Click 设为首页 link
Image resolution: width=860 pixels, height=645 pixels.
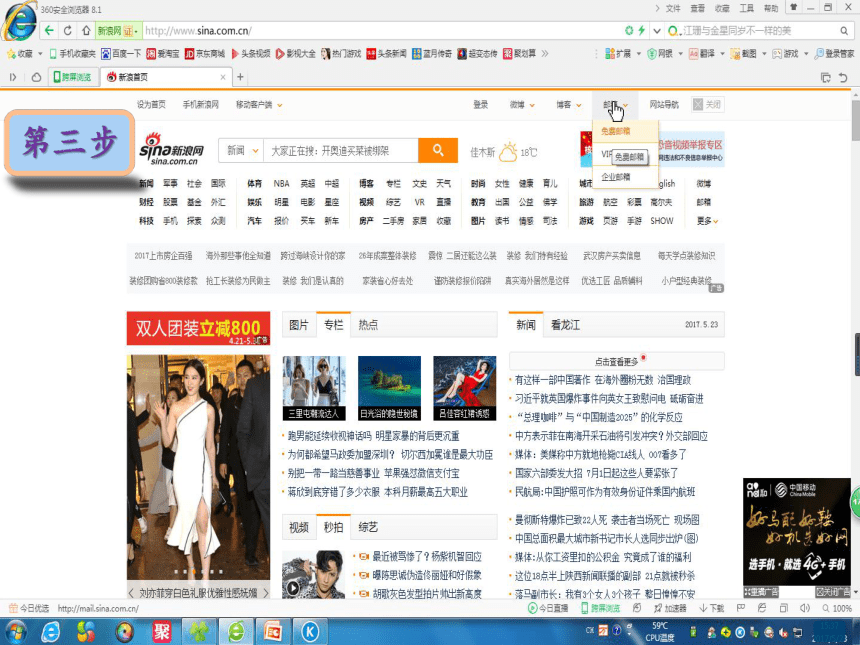[x=151, y=105]
